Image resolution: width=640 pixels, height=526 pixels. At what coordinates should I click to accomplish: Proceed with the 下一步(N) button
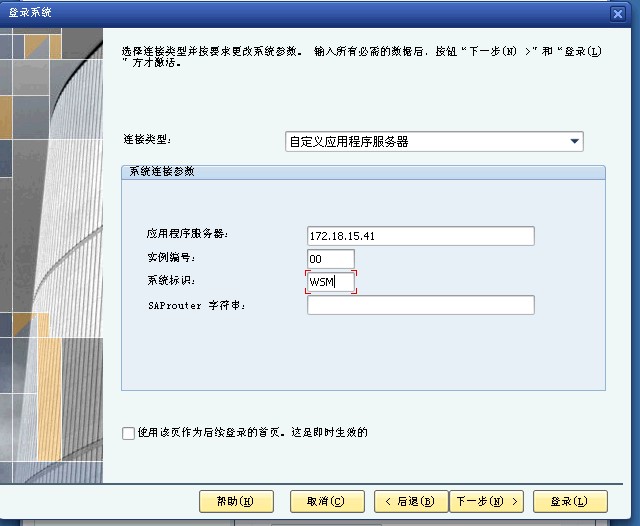coord(487,501)
